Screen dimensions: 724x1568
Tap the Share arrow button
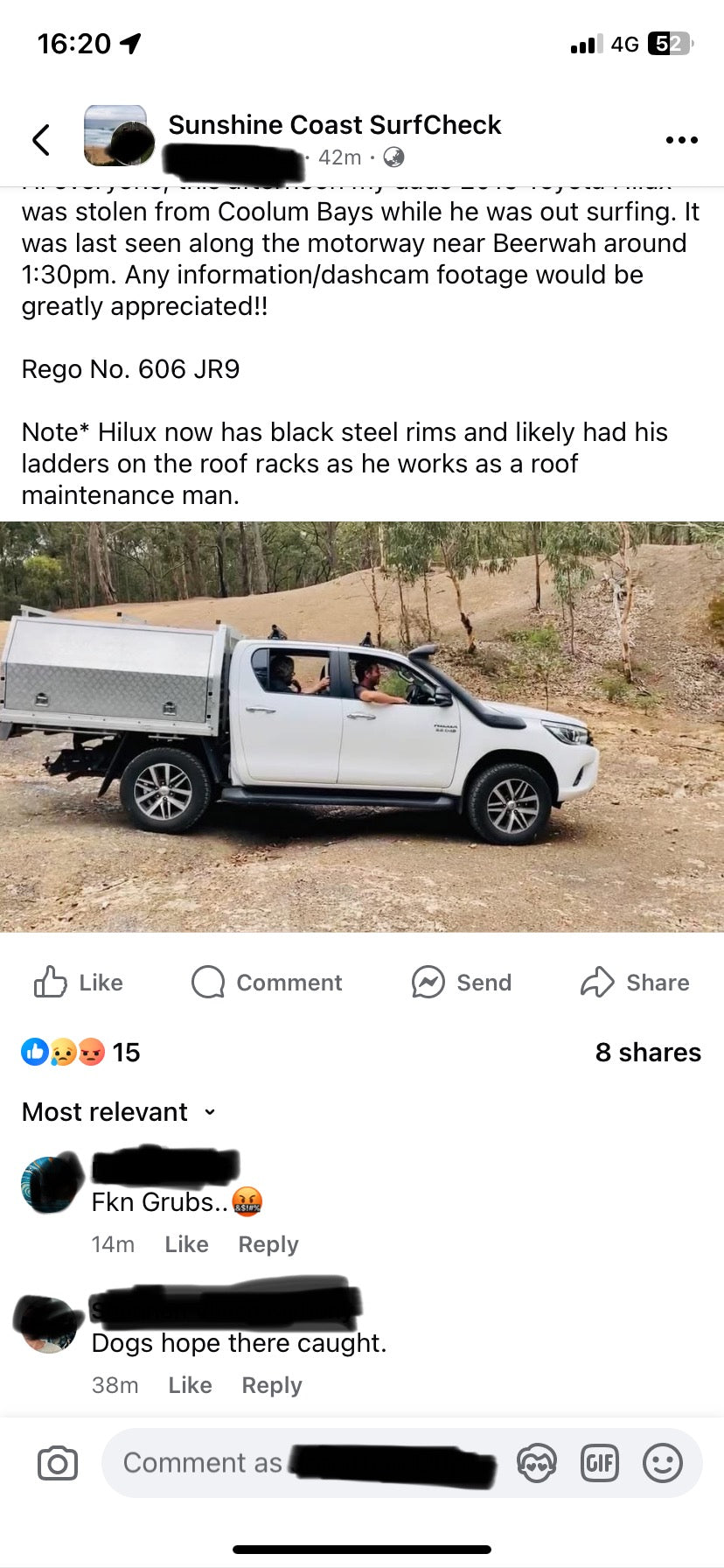635,983
